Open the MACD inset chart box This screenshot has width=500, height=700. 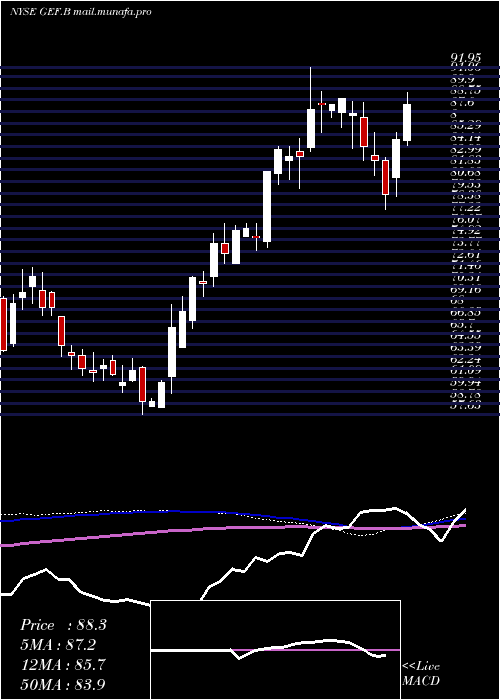(x=275, y=650)
